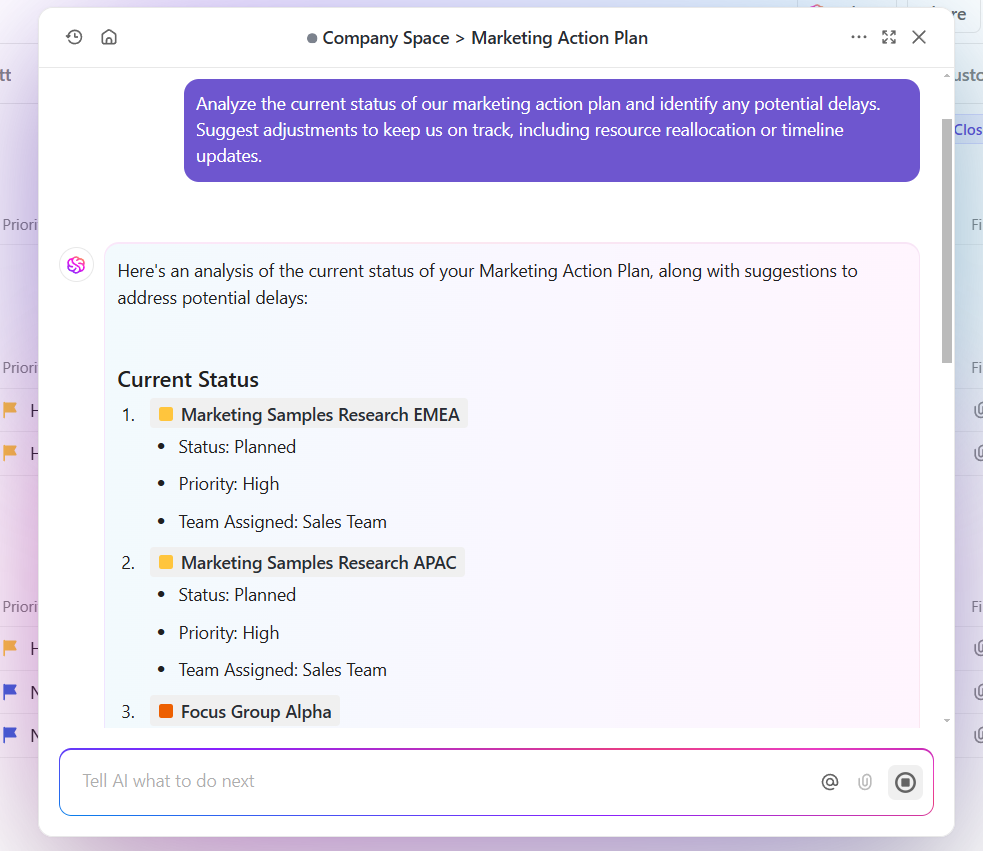
Task: Click the @ mention icon
Action: [x=829, y=782]
